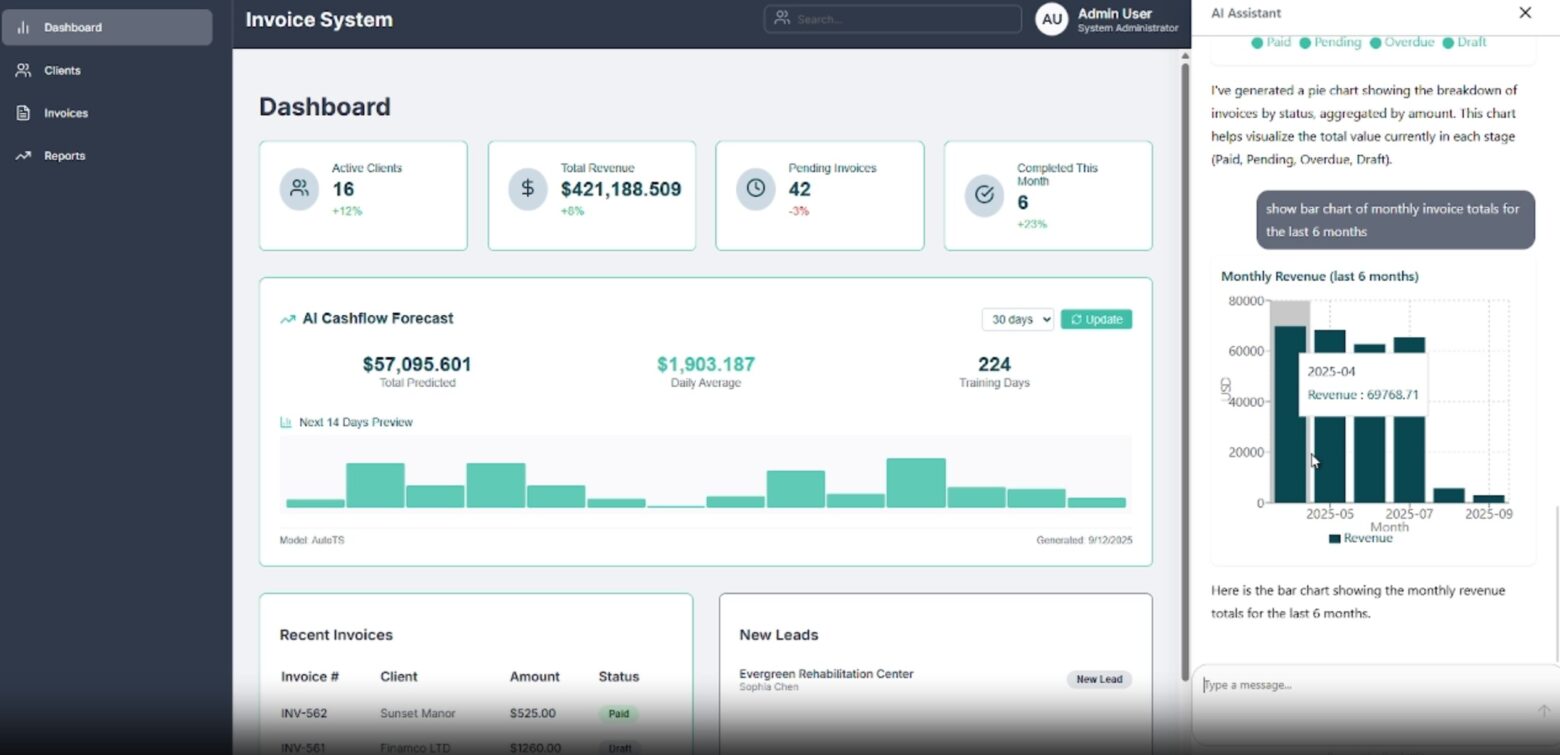Click the Invoices document icon in sidebar
1560x755 pixels.
pos(23,114)
